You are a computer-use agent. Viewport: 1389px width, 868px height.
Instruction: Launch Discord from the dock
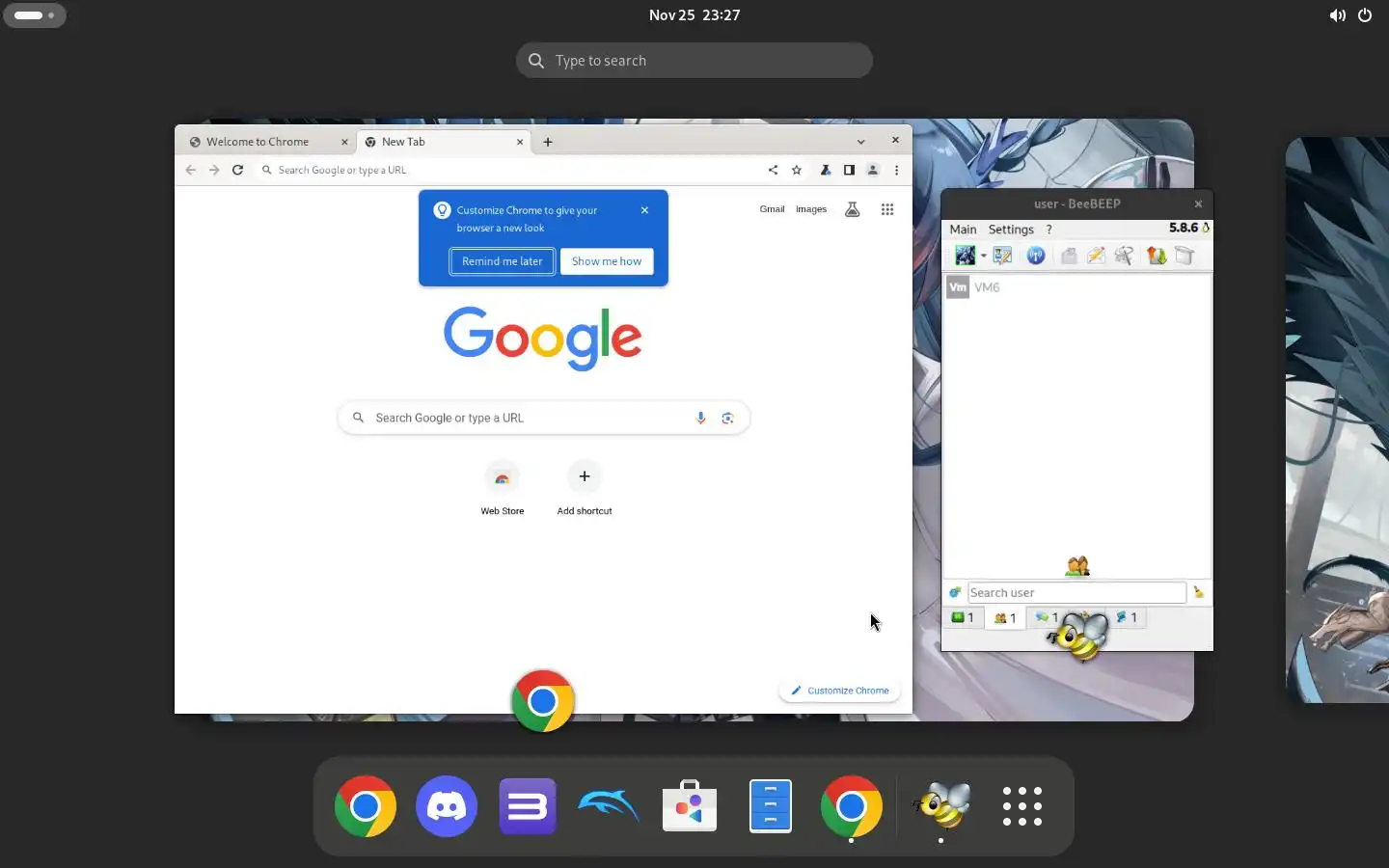click(447, 806)
